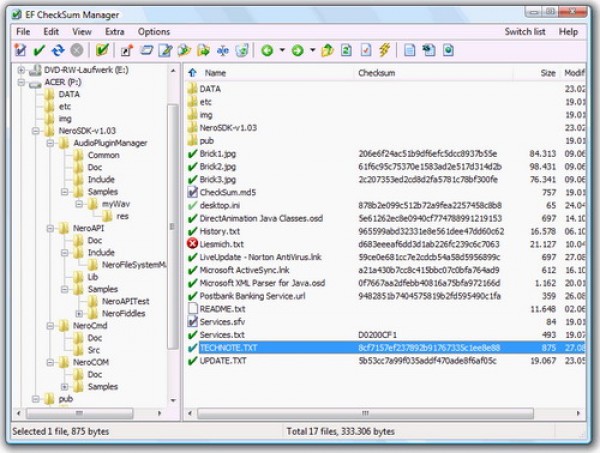Viewport: 600px width, 453px height.
Task: Click the rename toolbar icon
Action: point(223,50)
